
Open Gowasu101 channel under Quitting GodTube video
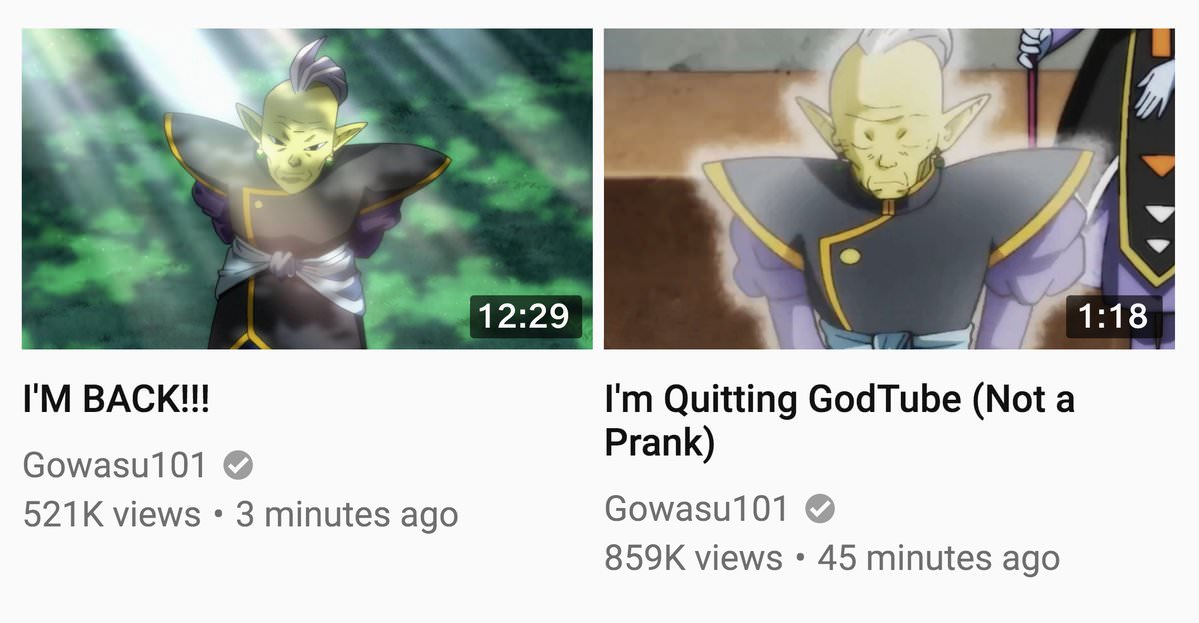click(x=696, y=508)
